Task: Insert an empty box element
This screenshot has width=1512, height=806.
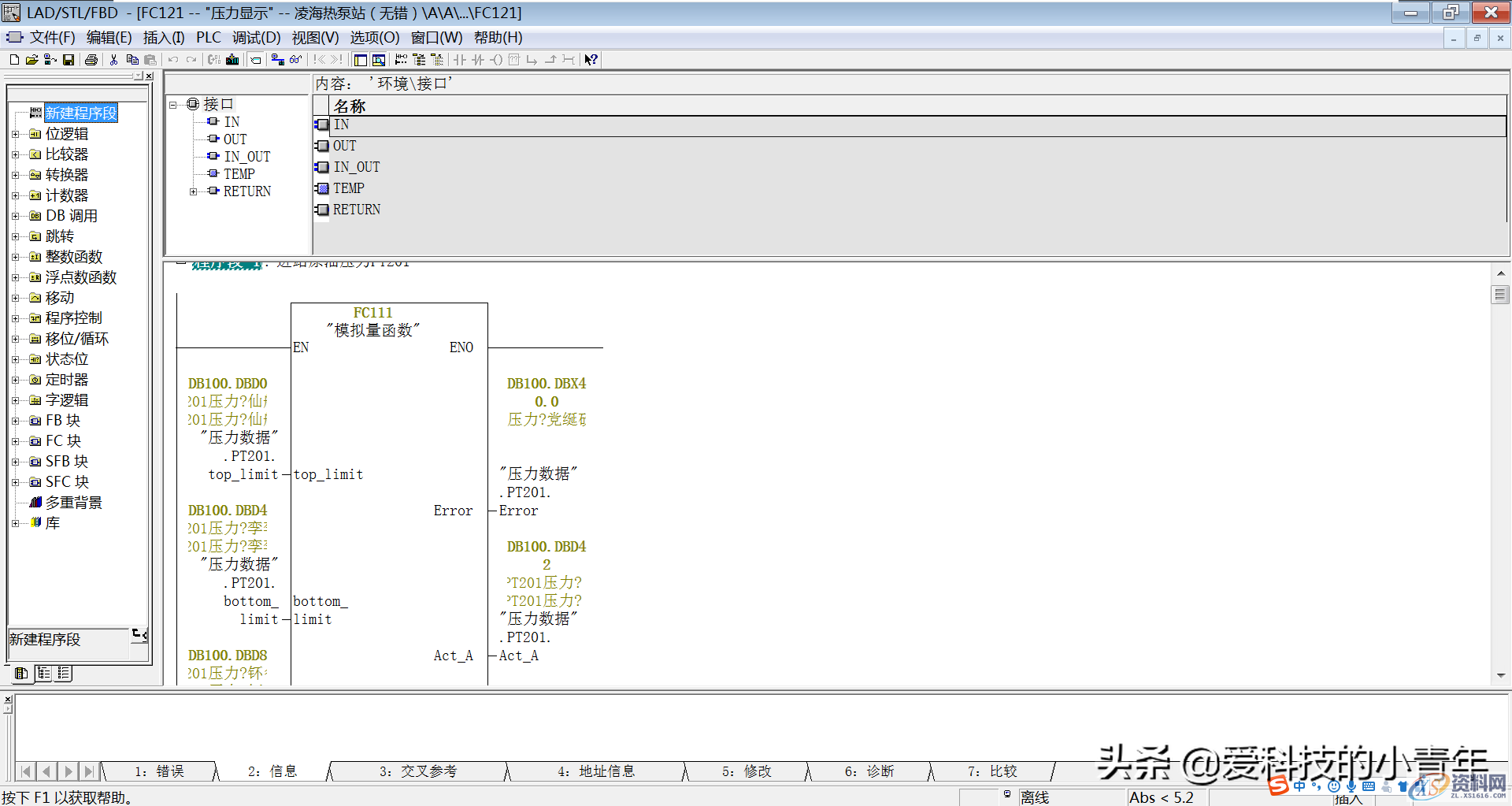Action: click(x=514, y=59)
